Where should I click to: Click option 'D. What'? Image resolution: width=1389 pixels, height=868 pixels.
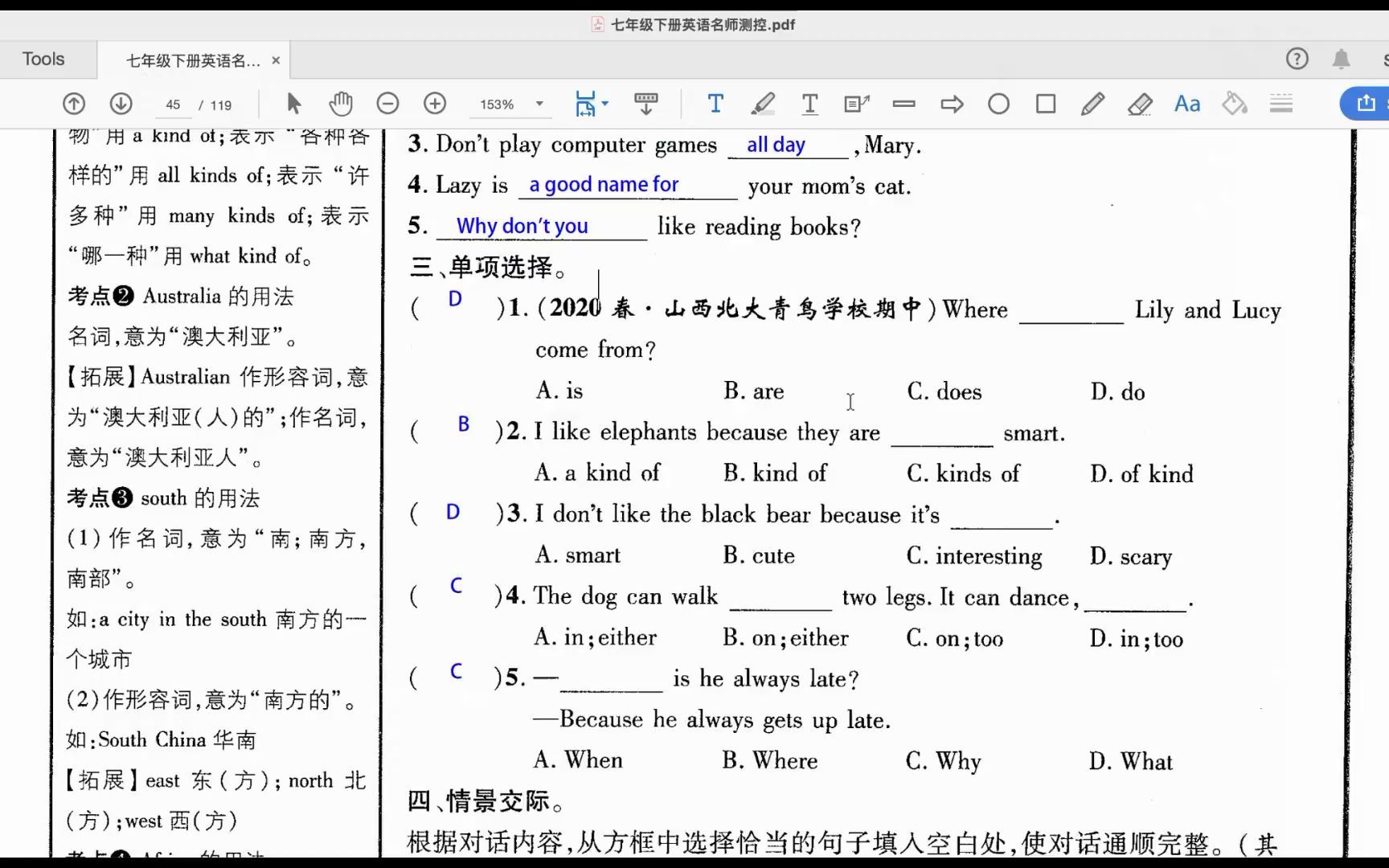pyautogui.click(x=1131, y=761)
